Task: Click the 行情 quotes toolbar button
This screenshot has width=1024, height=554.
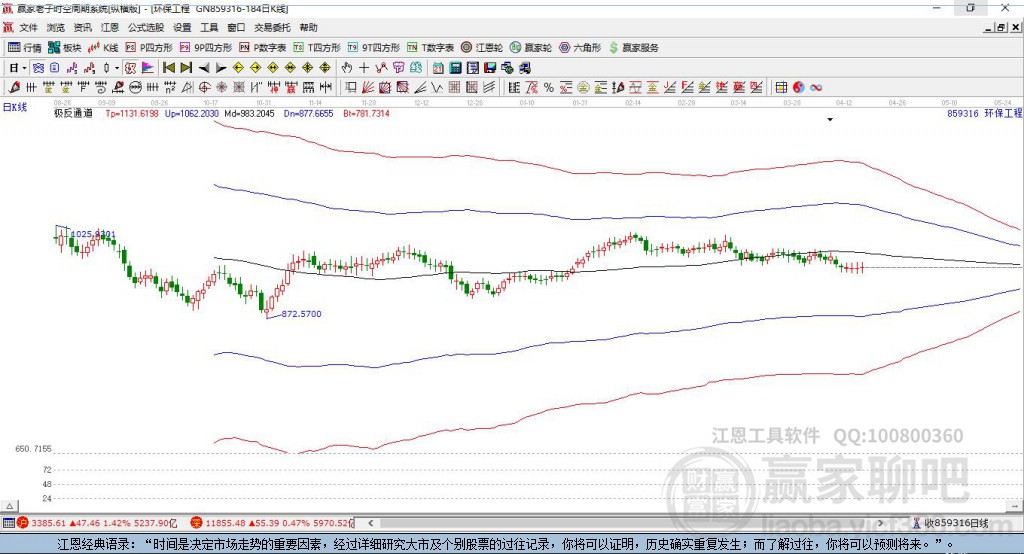Action: pos(24,48)
